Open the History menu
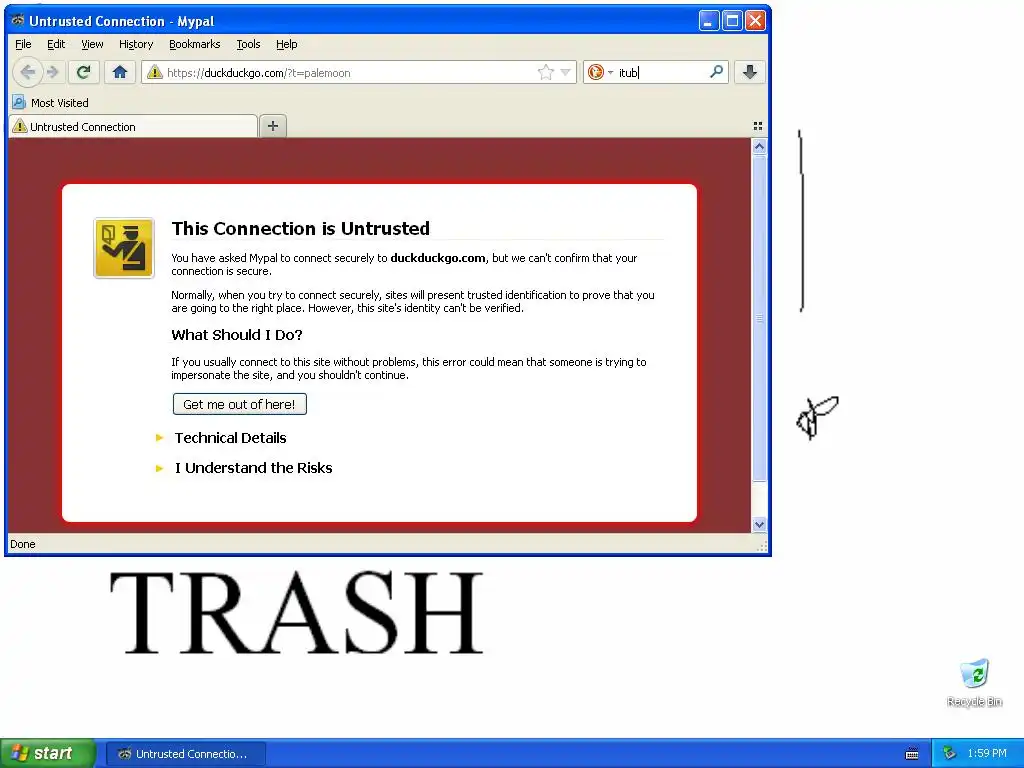 coord(136,44)
